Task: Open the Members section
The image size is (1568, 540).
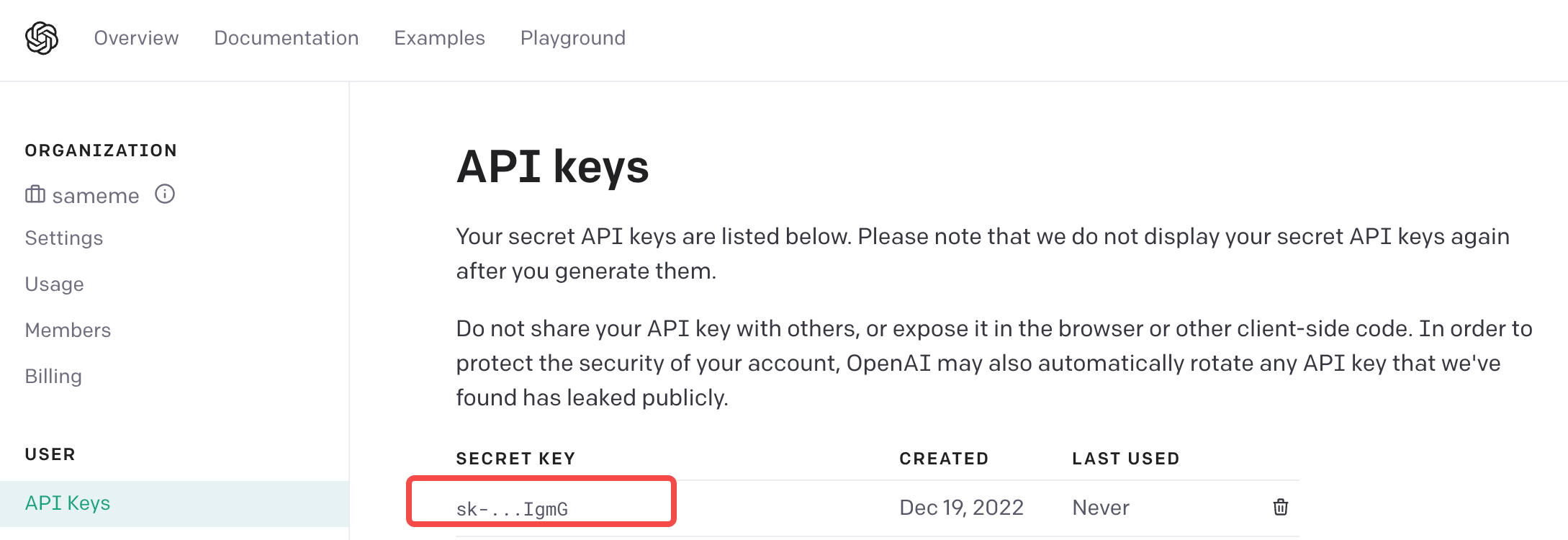Action: [68, 330]
